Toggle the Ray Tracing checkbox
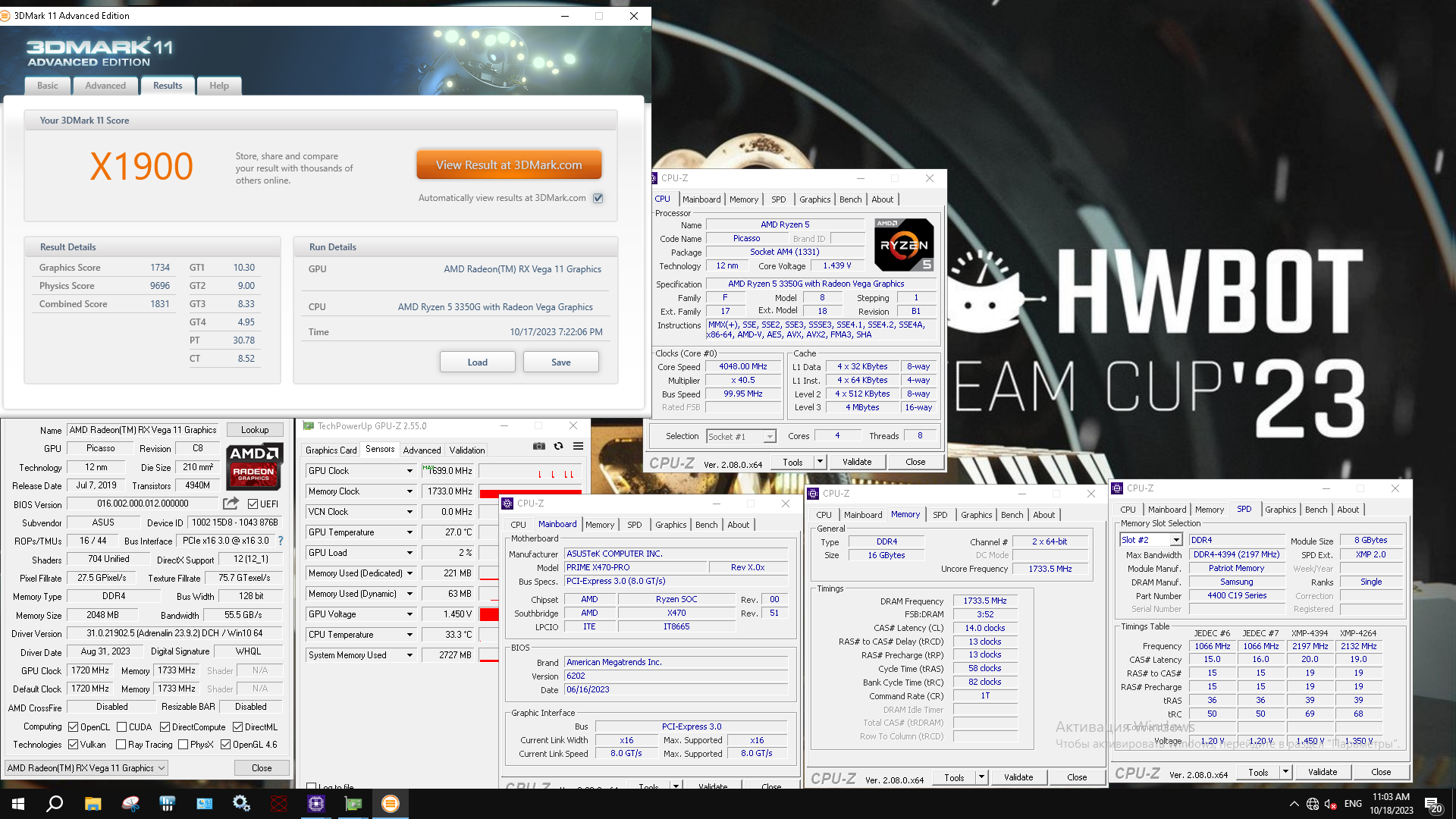The image size is (1456, 819). [x=121, y=745]
